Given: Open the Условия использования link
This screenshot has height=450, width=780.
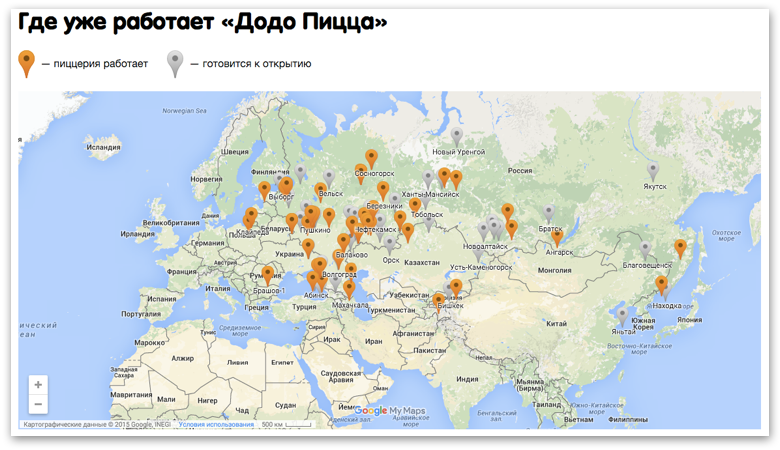Looking at the screenshot, I should (x=216, y=425).
